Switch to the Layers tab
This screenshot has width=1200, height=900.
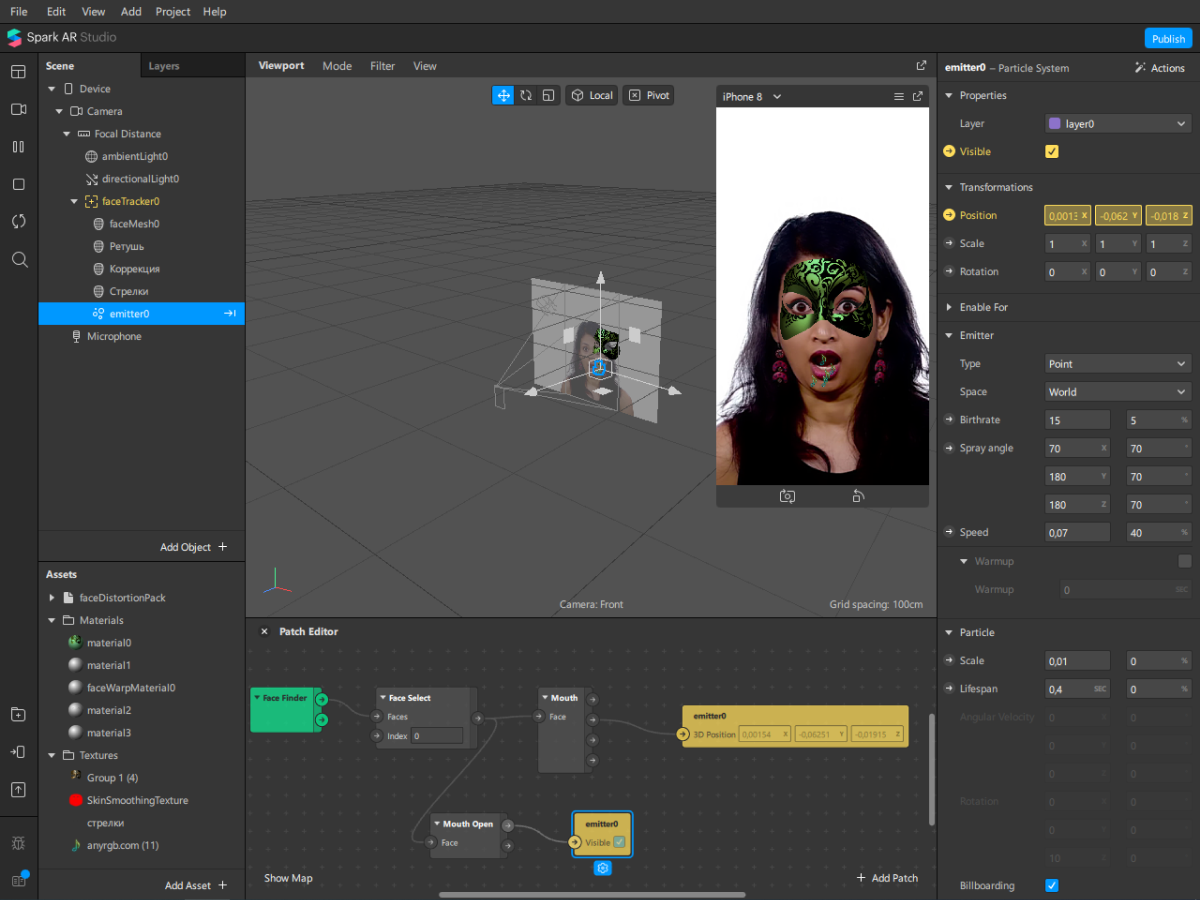[x=164, y=66]
